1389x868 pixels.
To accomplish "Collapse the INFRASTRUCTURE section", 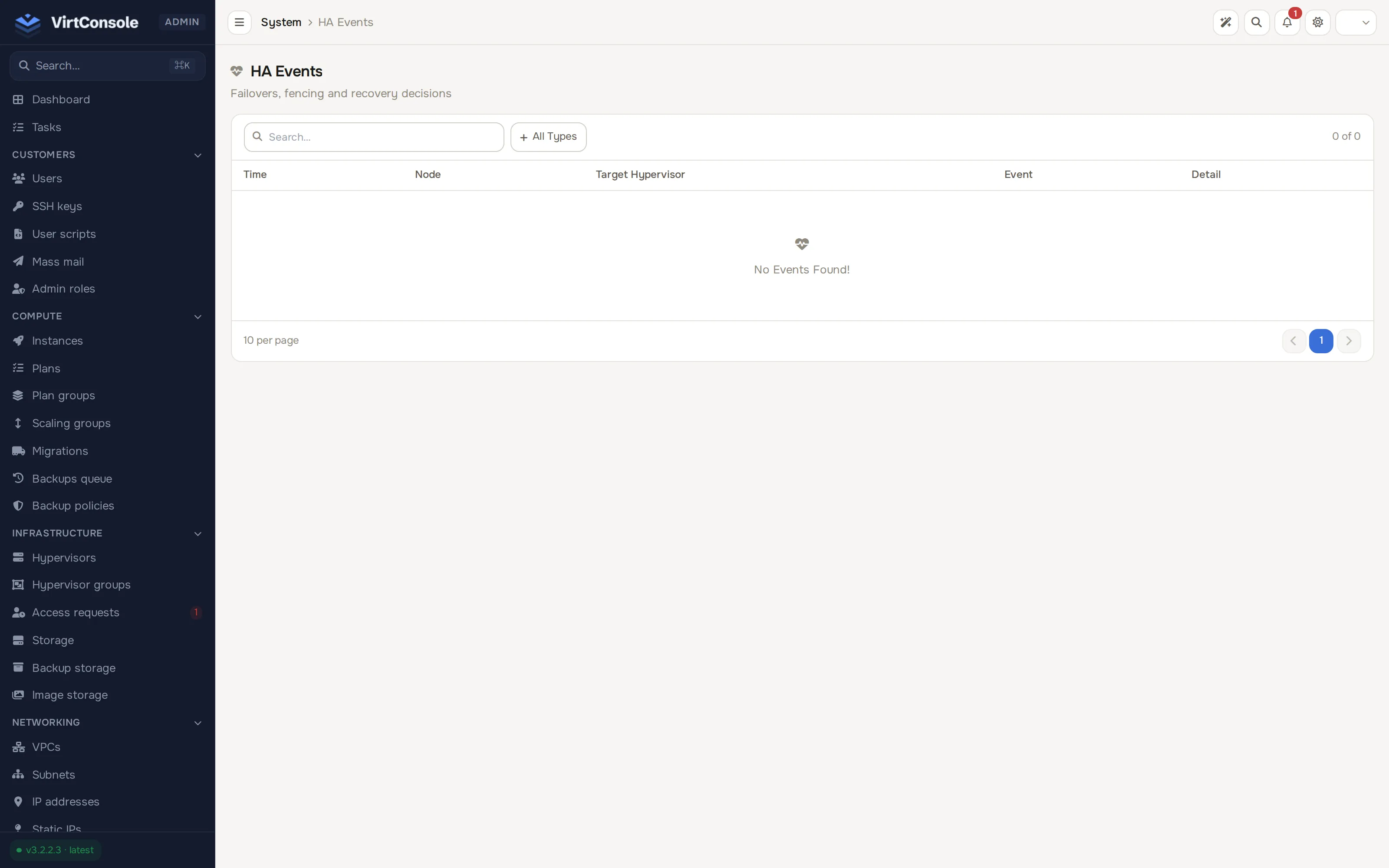I will pyautogui.click(x=107, y=533).
